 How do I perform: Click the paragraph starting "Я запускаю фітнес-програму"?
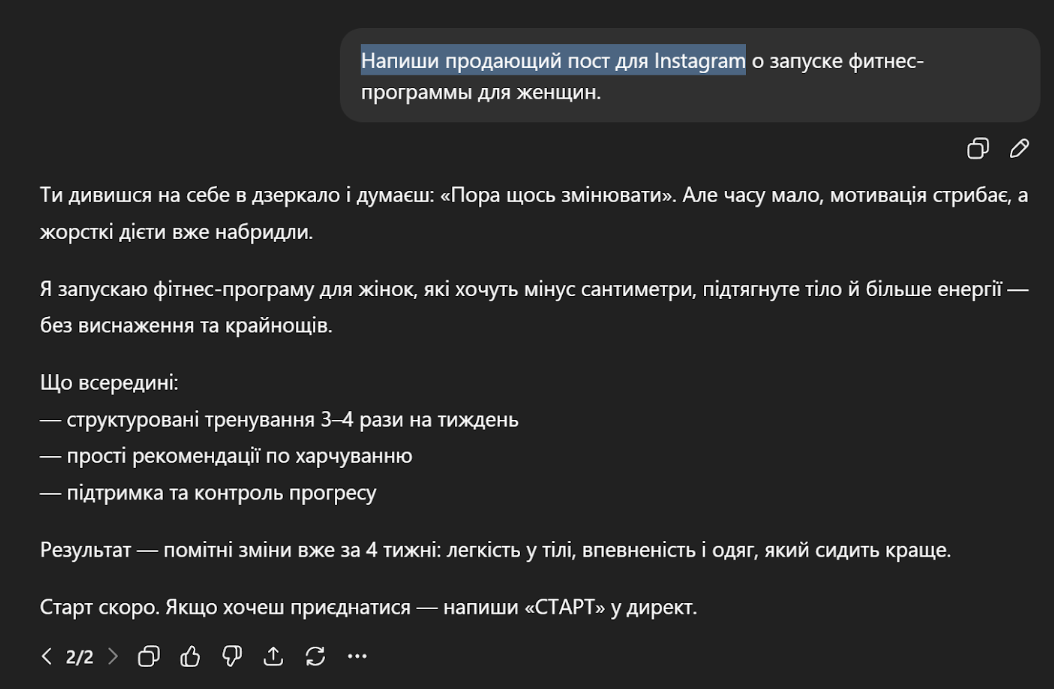tap(533, 308)
